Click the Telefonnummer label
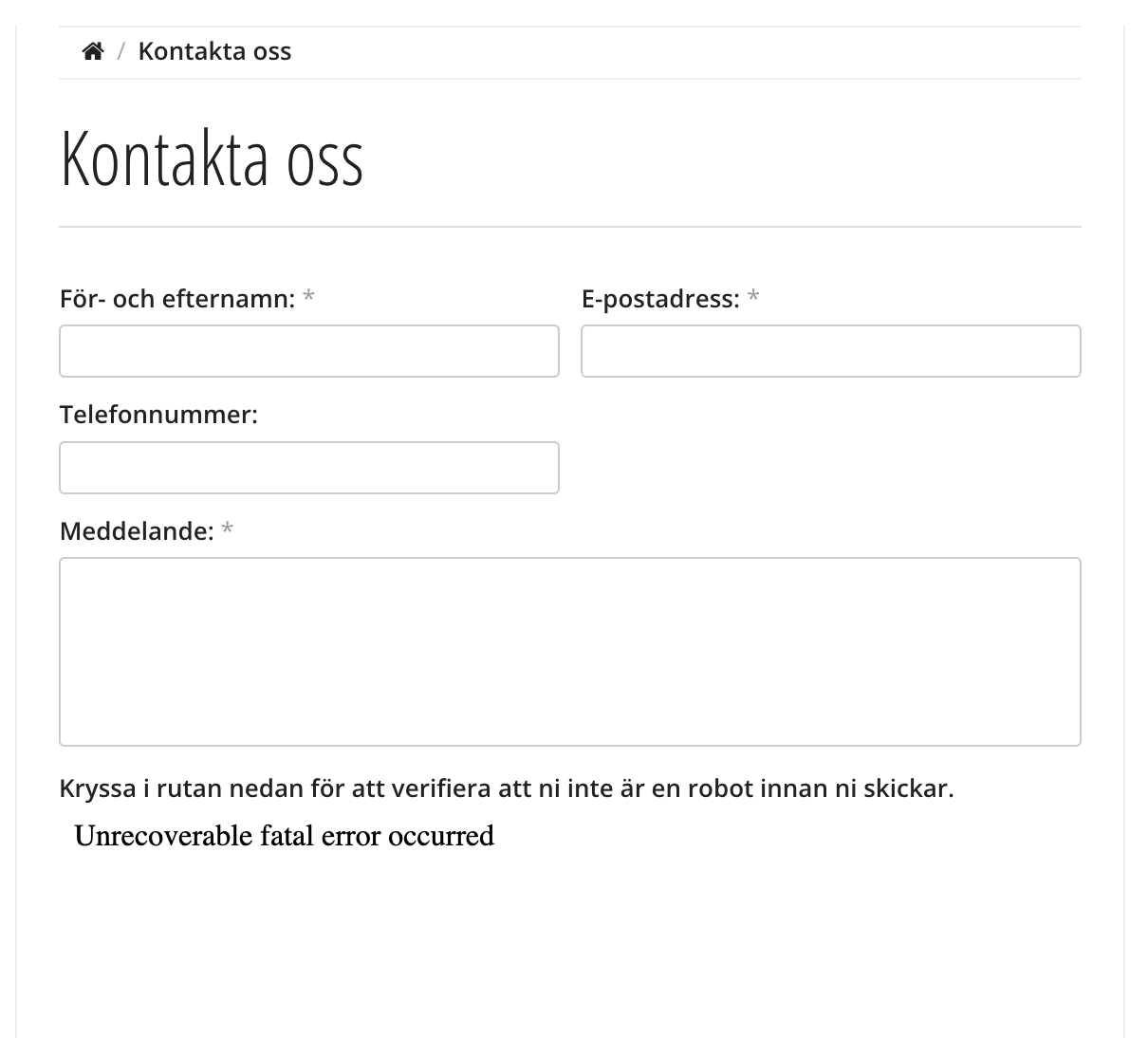The width and height of the screenshot is (1148, 1038). click(x=158, y=415)
